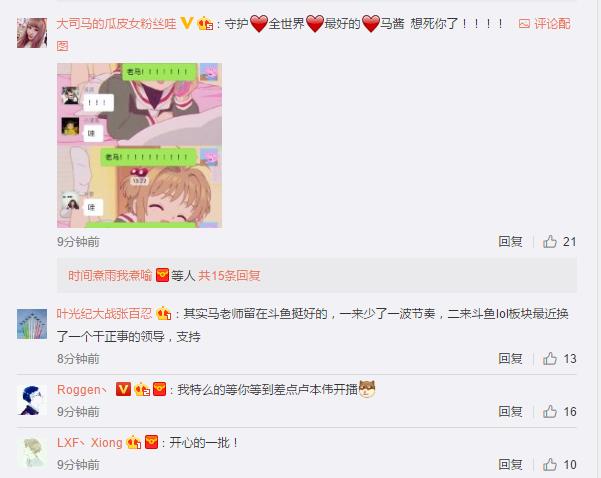The image size is (601, 478).
Task: Like the first comment with 21 likes
Action: [550, 241]
